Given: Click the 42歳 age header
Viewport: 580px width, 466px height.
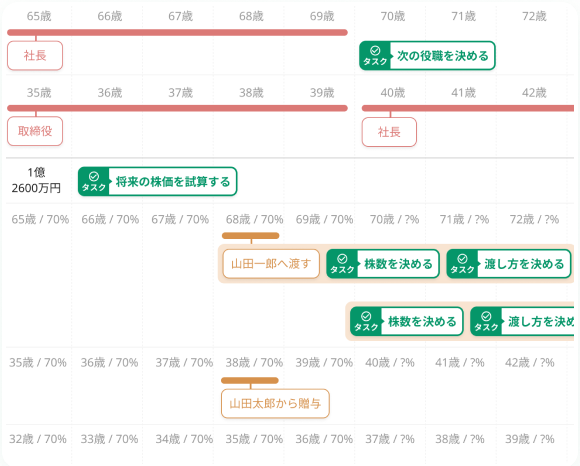Looking at the screenshot, I should coord(534,92).
